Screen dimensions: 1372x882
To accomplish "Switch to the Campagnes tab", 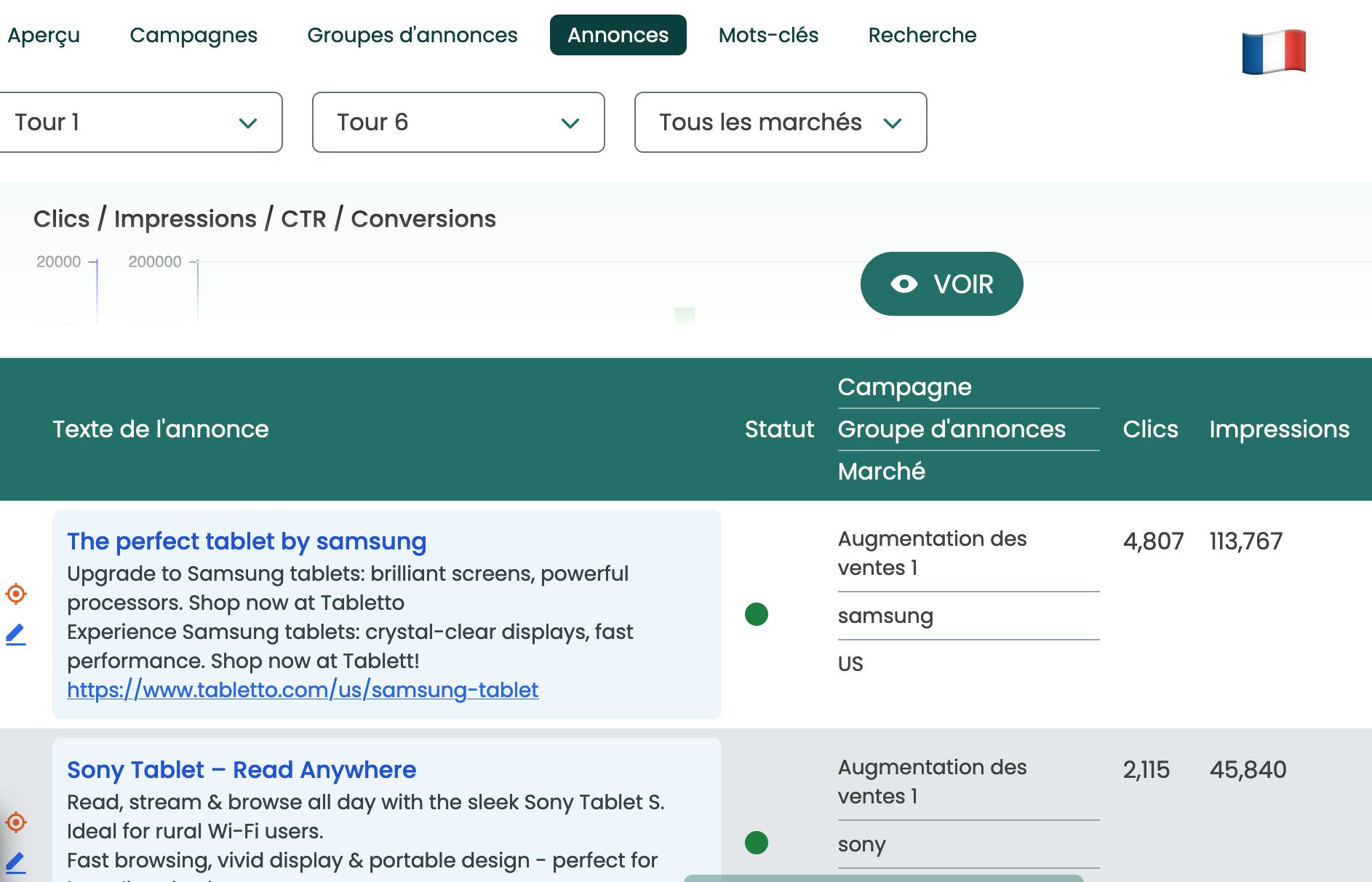I will 194,35.
